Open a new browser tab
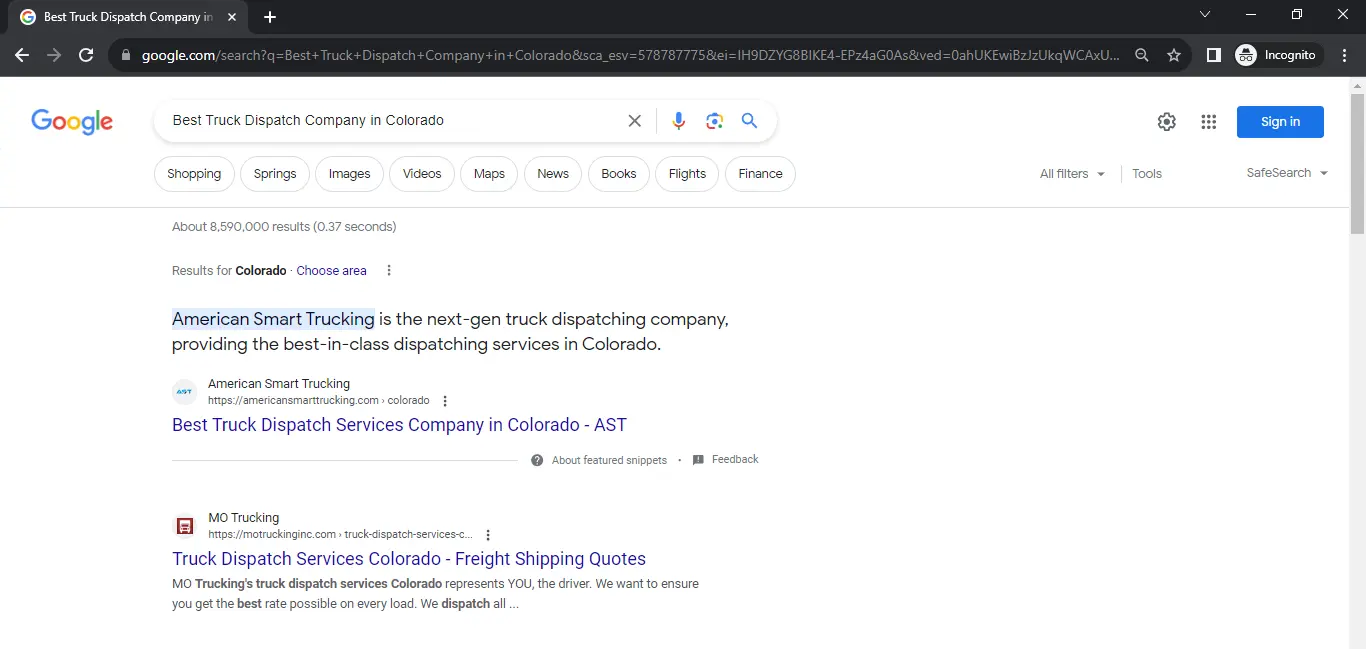 click(270, 17)
